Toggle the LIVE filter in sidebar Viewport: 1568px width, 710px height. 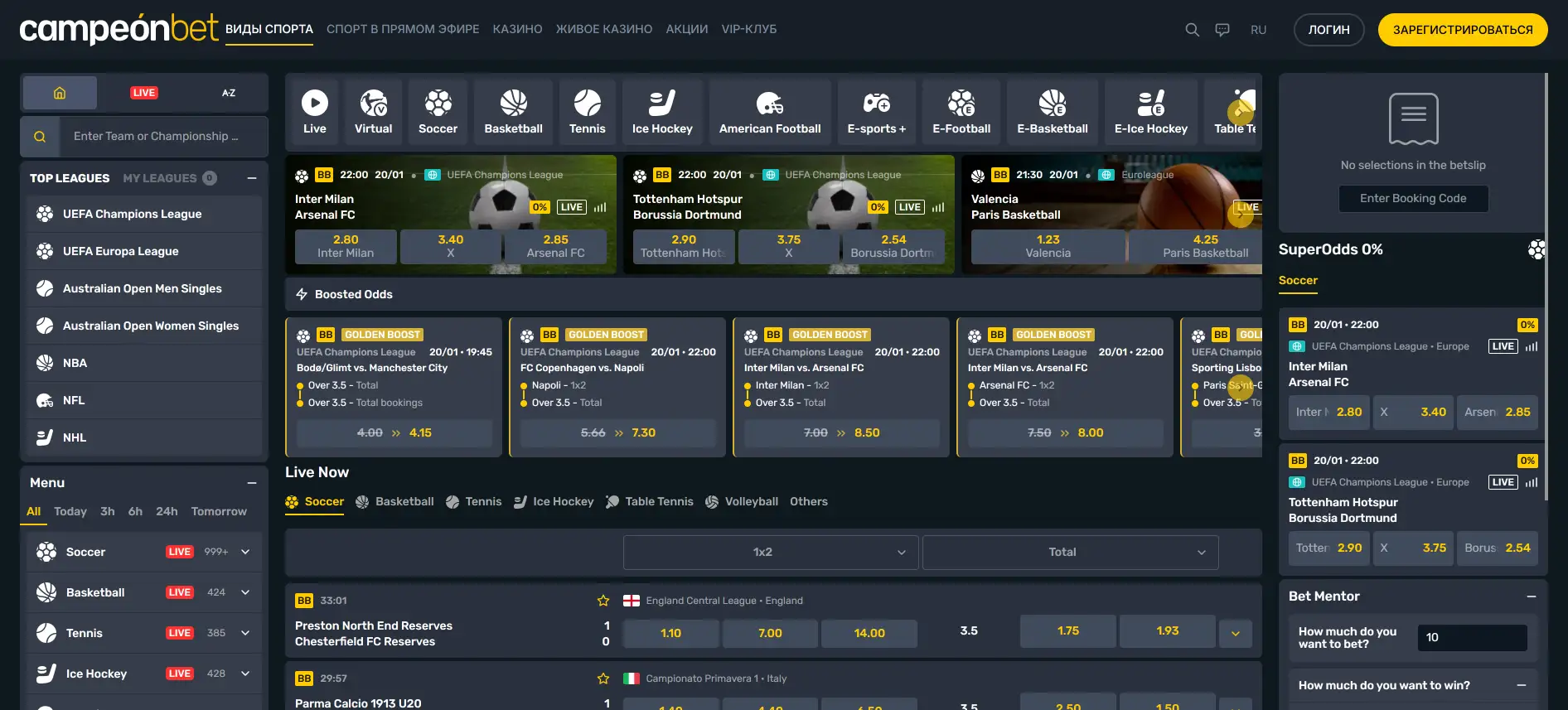144,93
